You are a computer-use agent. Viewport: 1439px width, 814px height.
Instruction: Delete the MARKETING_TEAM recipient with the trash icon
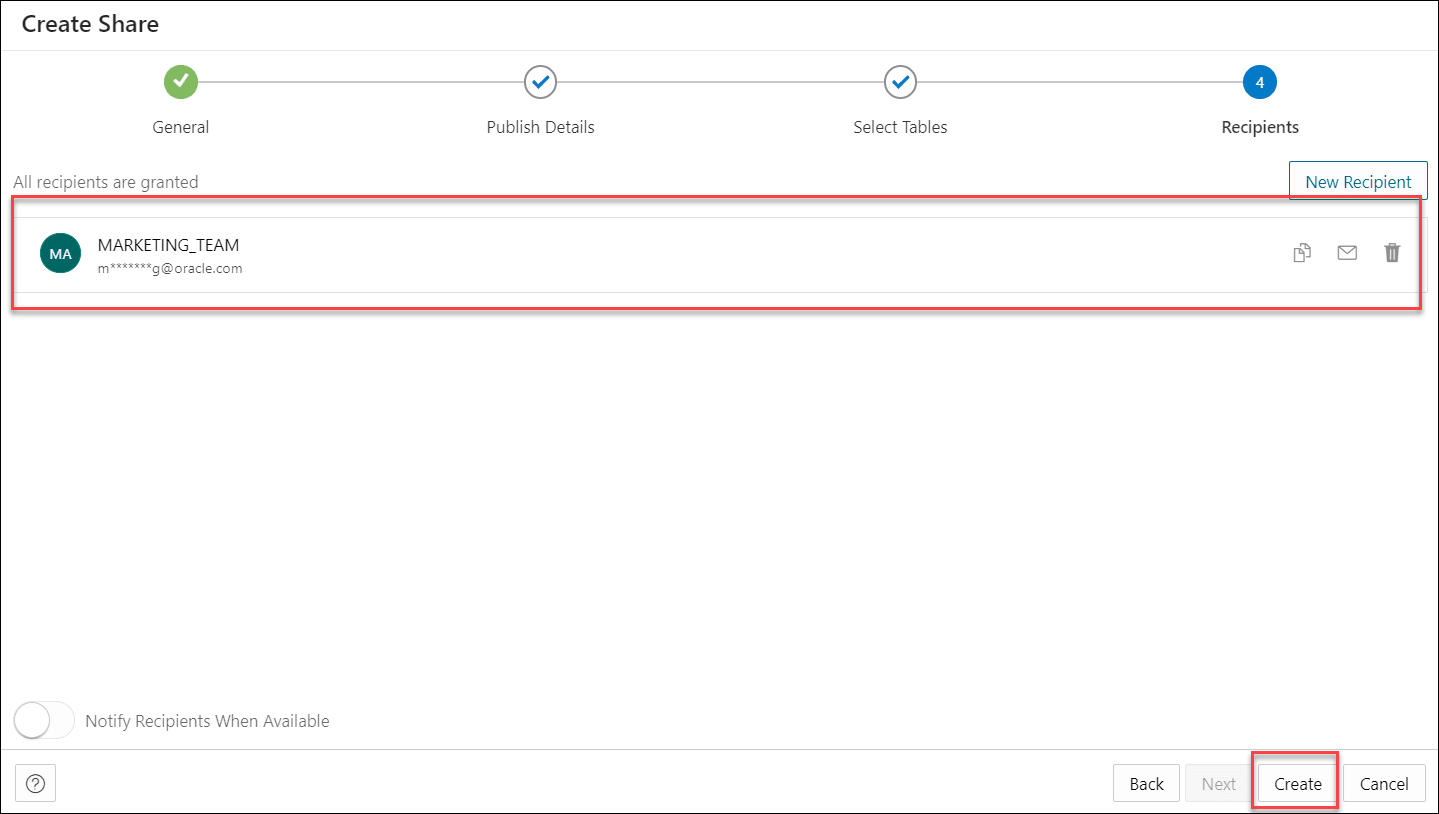pyautogui.click(x=1392, y=252)
